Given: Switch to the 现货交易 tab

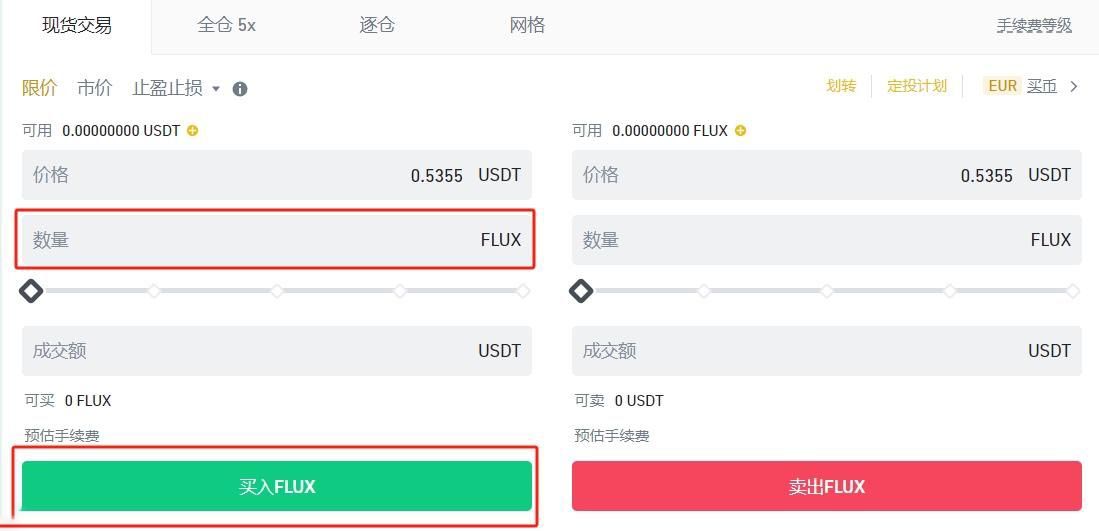Looking at the screenshot, I should tap(76, 25).
